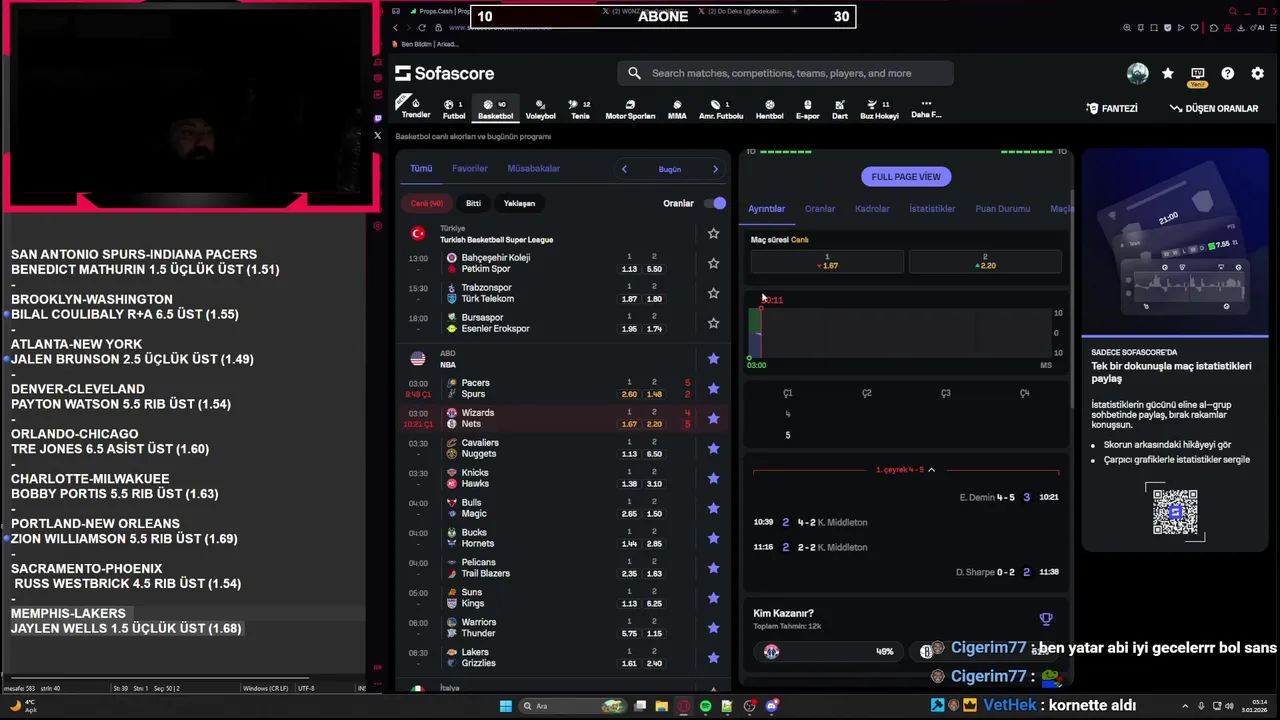Image resolution: width=1280 pixels, height=720 pixels.
Task: Click the Wizards team logo in the vote bar
Action: click(x=771, y=651)
